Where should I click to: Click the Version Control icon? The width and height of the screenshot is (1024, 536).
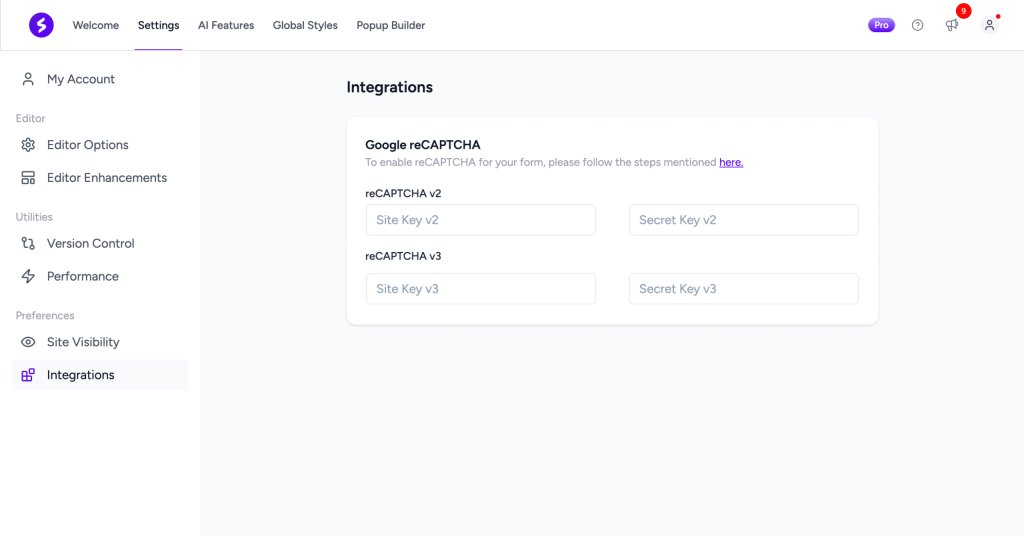pyautogui.click(x=28, y=243)
